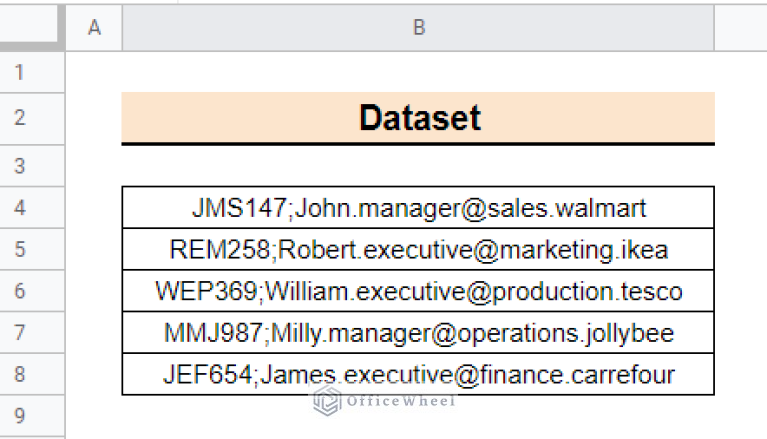This screenshot has width=767, height=439.
Task: Select cell with JMS147;John.manager@sales.walmart
Action: pyautogui.click(x=418, y=208)
